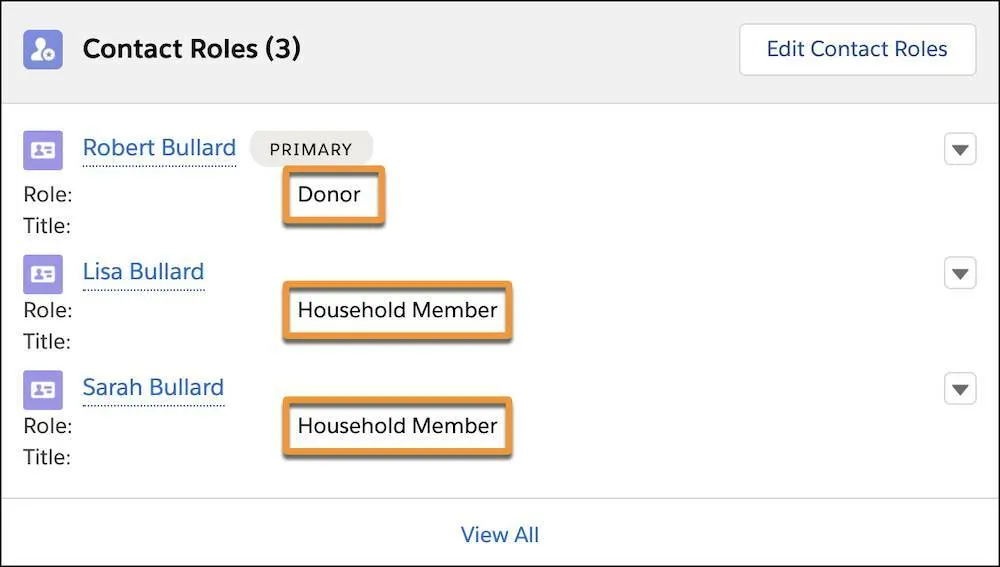Click contact icon beside Robert Bullard
This screenshot has height=567, width=1000.
tap(43, 150)
